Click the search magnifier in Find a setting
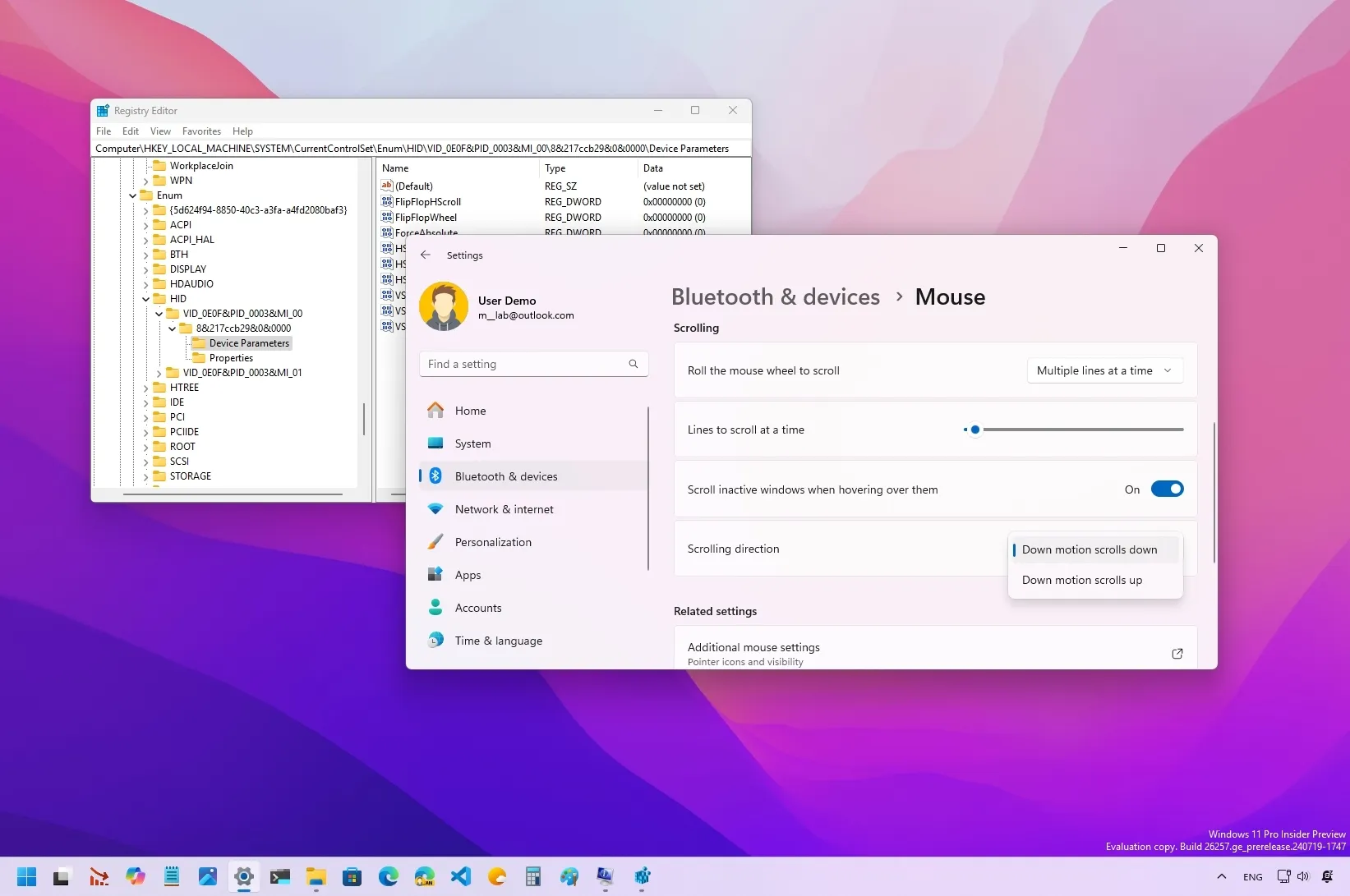This screenshot has height=896, width=1350. 633,364
